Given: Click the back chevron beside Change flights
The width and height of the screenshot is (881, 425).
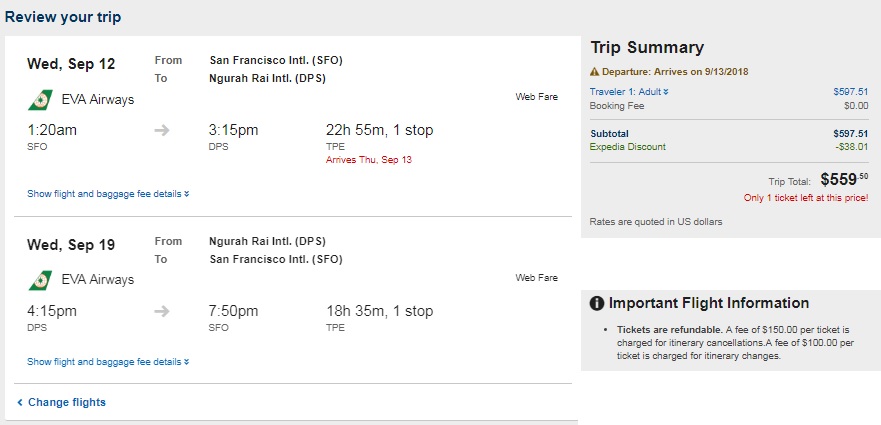Looking at the screenshot, I should coord(20,403).
